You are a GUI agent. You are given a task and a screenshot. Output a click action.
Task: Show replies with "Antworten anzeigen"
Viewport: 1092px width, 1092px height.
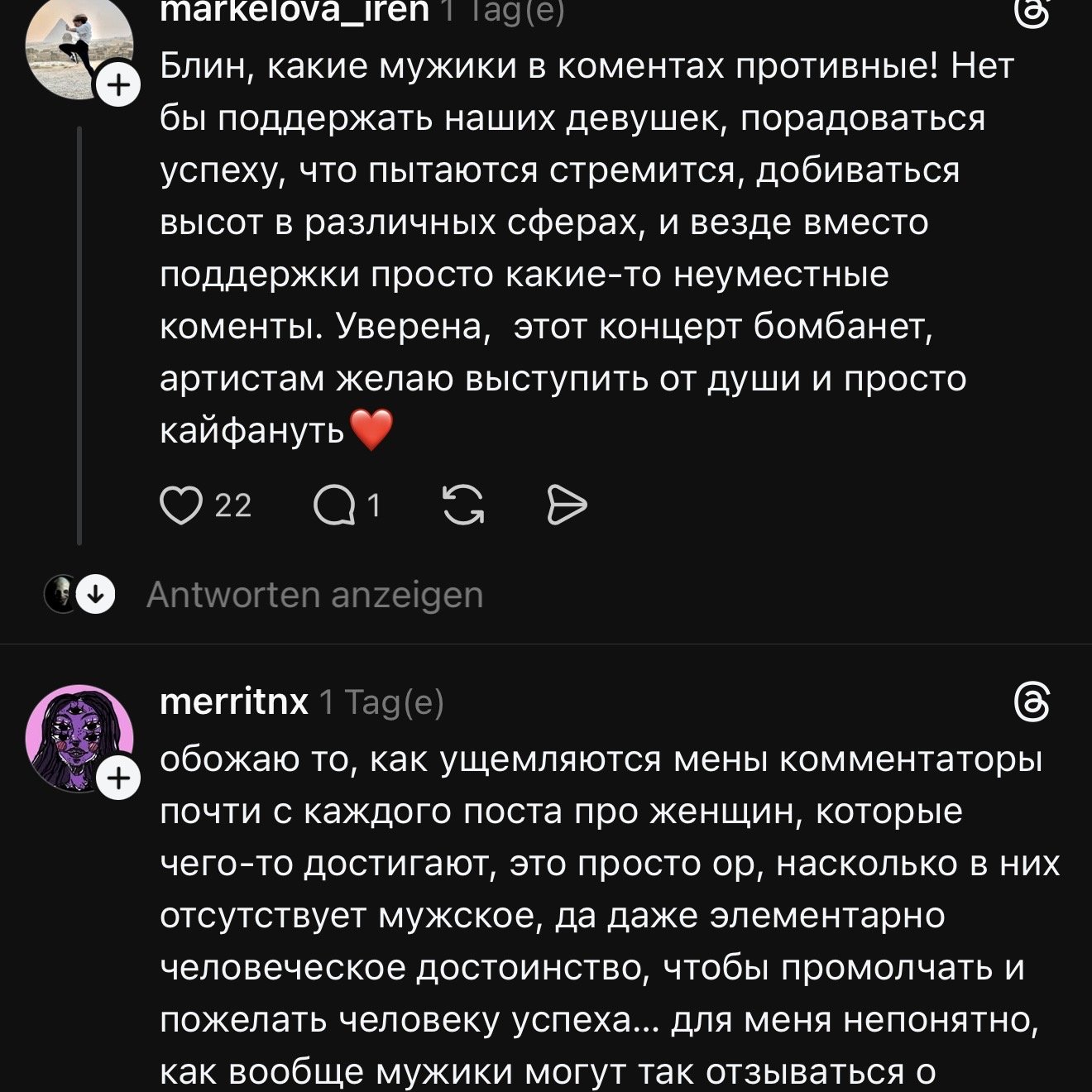pyautogui.click(x=314, y=595)
